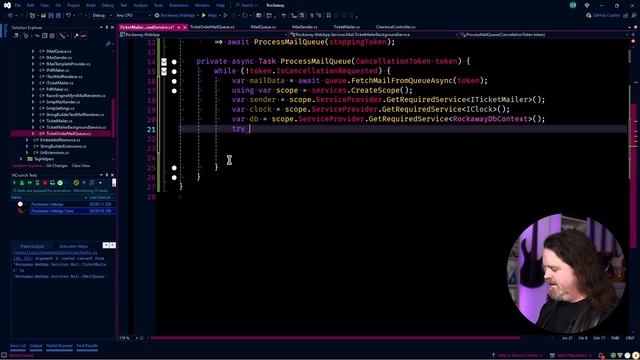The height and width of the screenshot is (360, 640).
Task: Click the colored user account avatar icon
Action: pos(573,5)
